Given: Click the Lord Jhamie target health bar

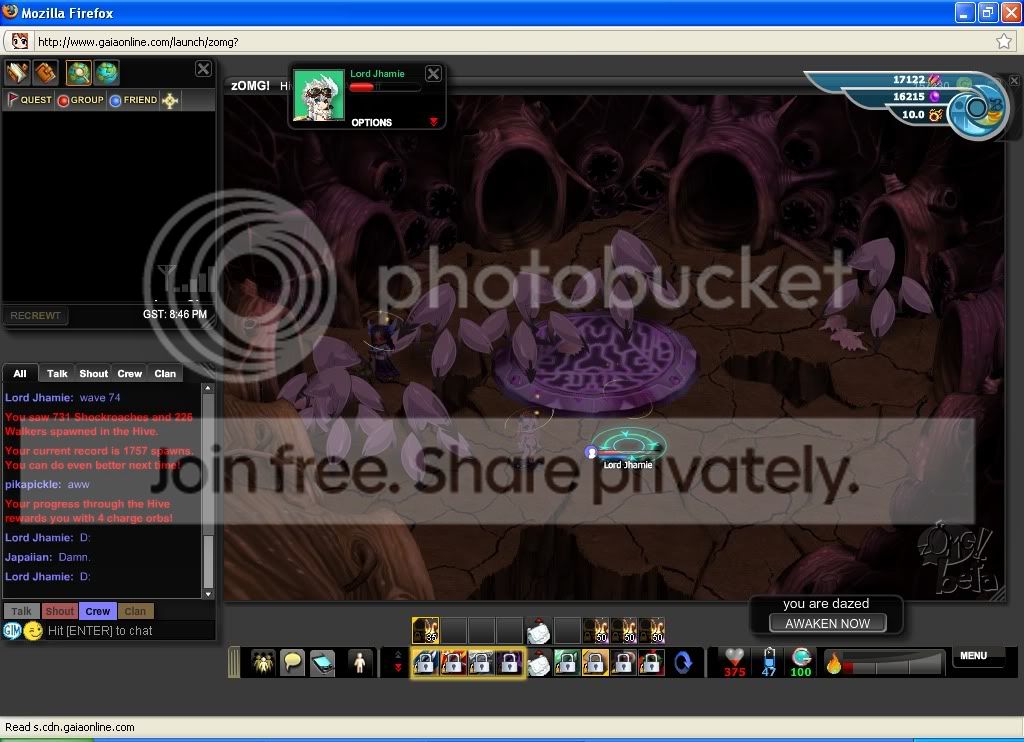Looking at the screenshot, I should click(384, 87).
